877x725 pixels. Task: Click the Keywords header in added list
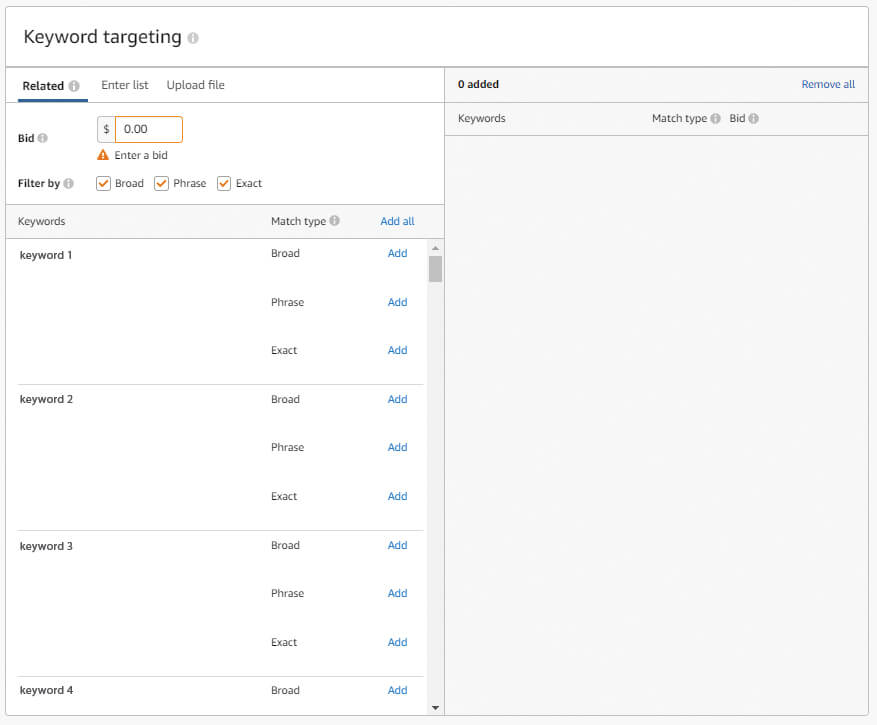(x=482, y=119)
